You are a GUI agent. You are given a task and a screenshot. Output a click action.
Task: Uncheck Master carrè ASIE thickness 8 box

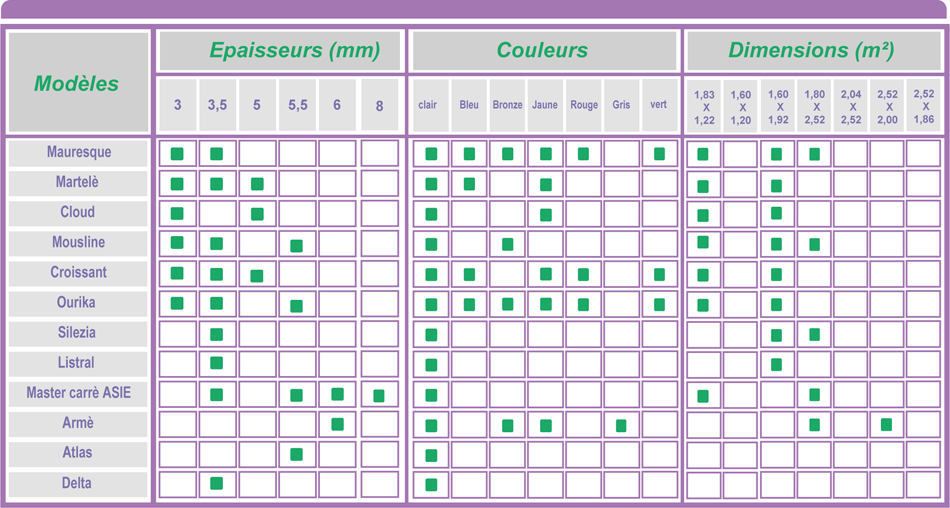379,395
